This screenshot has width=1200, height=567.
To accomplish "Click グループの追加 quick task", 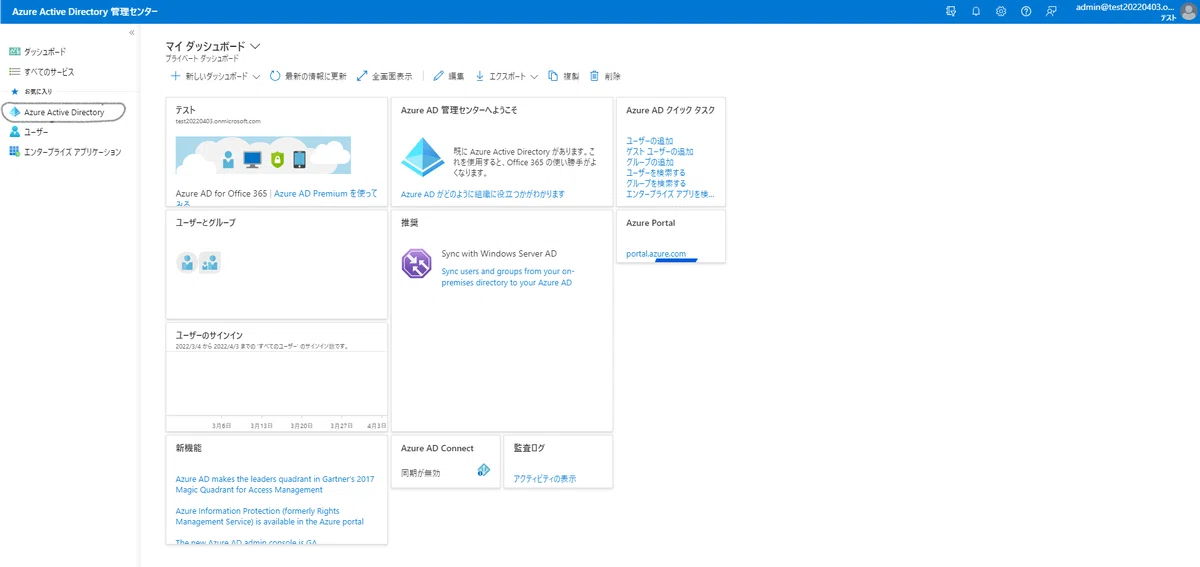I will point(649,162).
